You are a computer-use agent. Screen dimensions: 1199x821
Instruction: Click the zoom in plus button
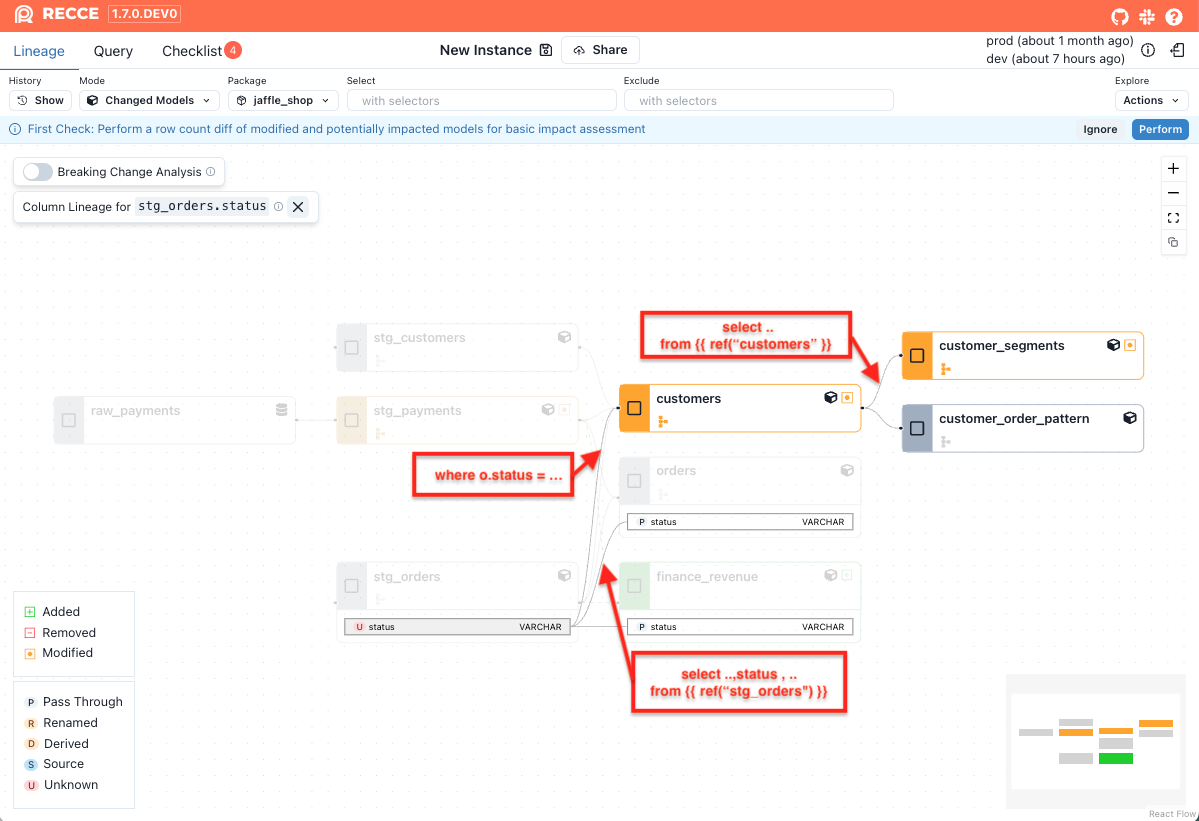pyautogui.click(x=1173, y=168)
